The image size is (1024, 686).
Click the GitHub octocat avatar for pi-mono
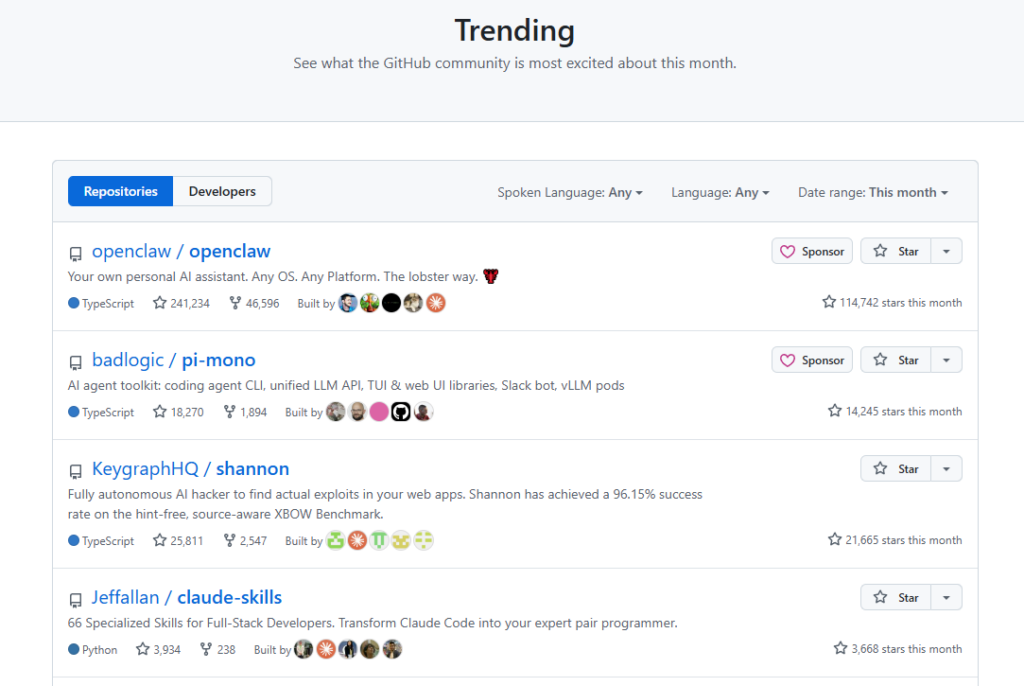401,412
